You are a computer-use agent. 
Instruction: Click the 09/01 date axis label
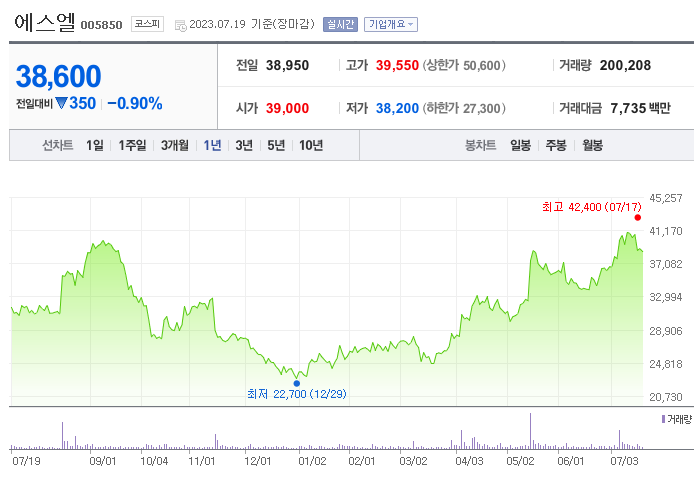(x=103, y=461)
